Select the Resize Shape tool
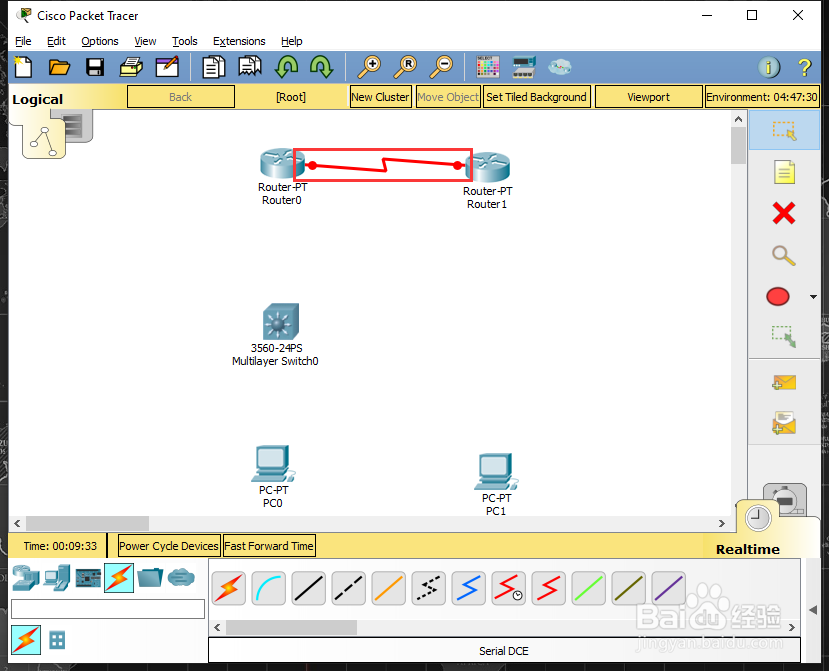 point(784,336)
